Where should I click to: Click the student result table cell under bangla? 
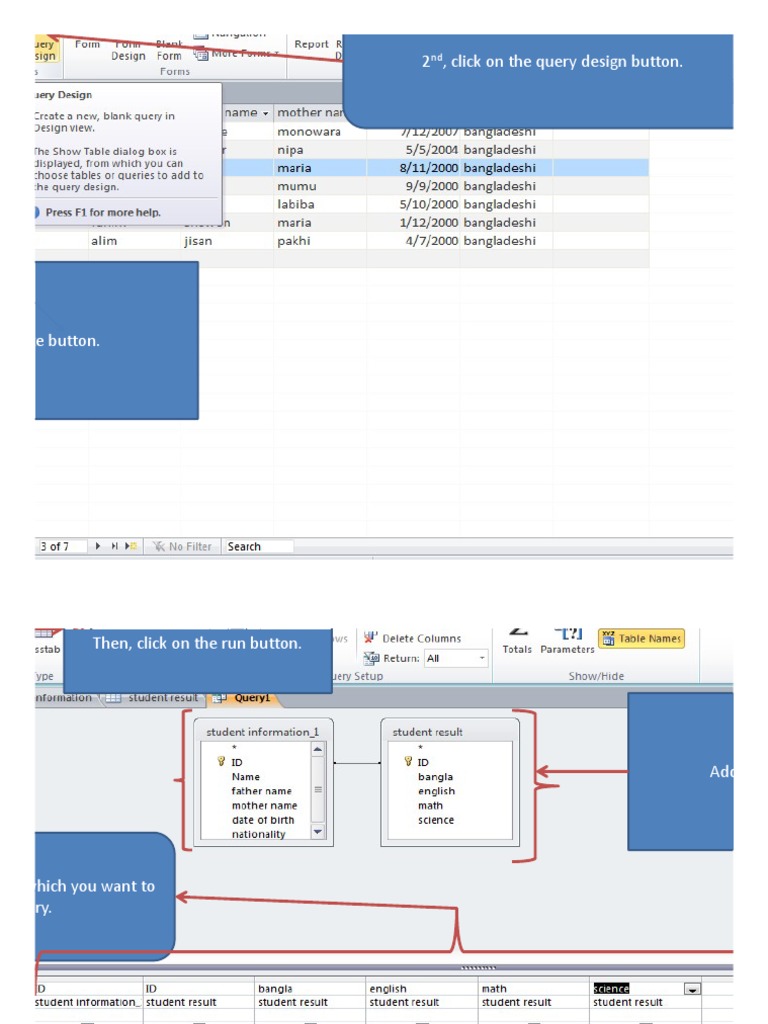310,1002
